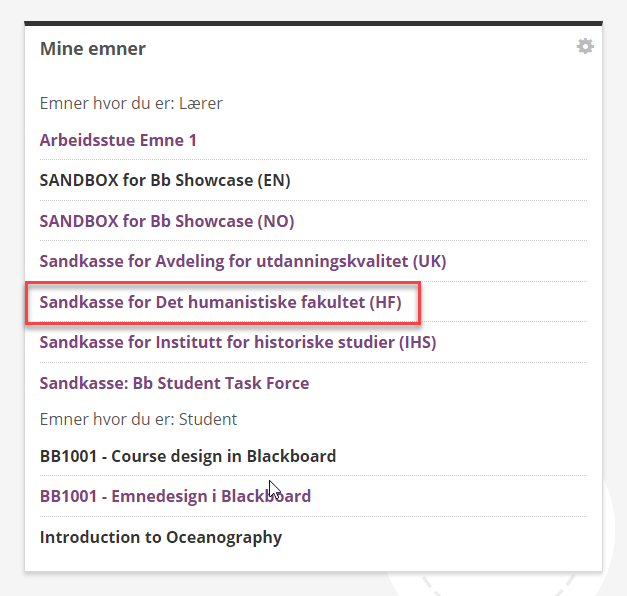Select the first course listed under Lærer
This screenshot has width=627, height=596.
[x=118, y=140]
